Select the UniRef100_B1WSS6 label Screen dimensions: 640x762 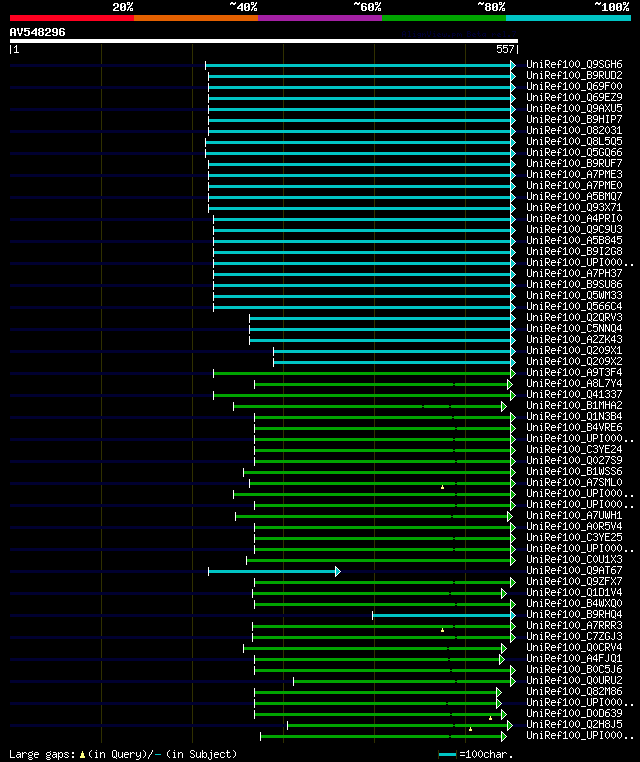click(574, 471)
